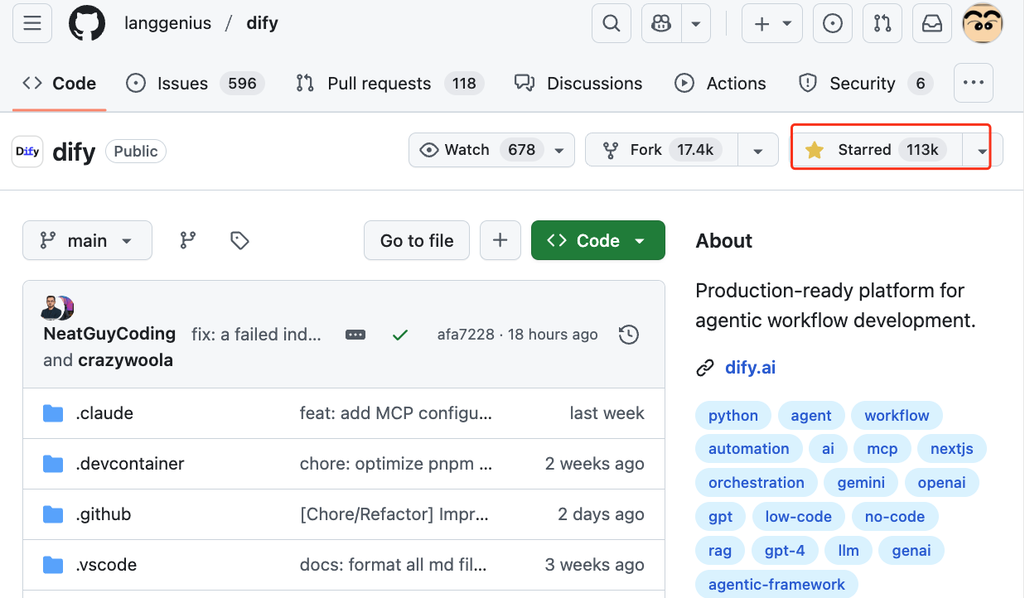
Task: Open pull requests icon in header
Action: [x=882, y=24]
